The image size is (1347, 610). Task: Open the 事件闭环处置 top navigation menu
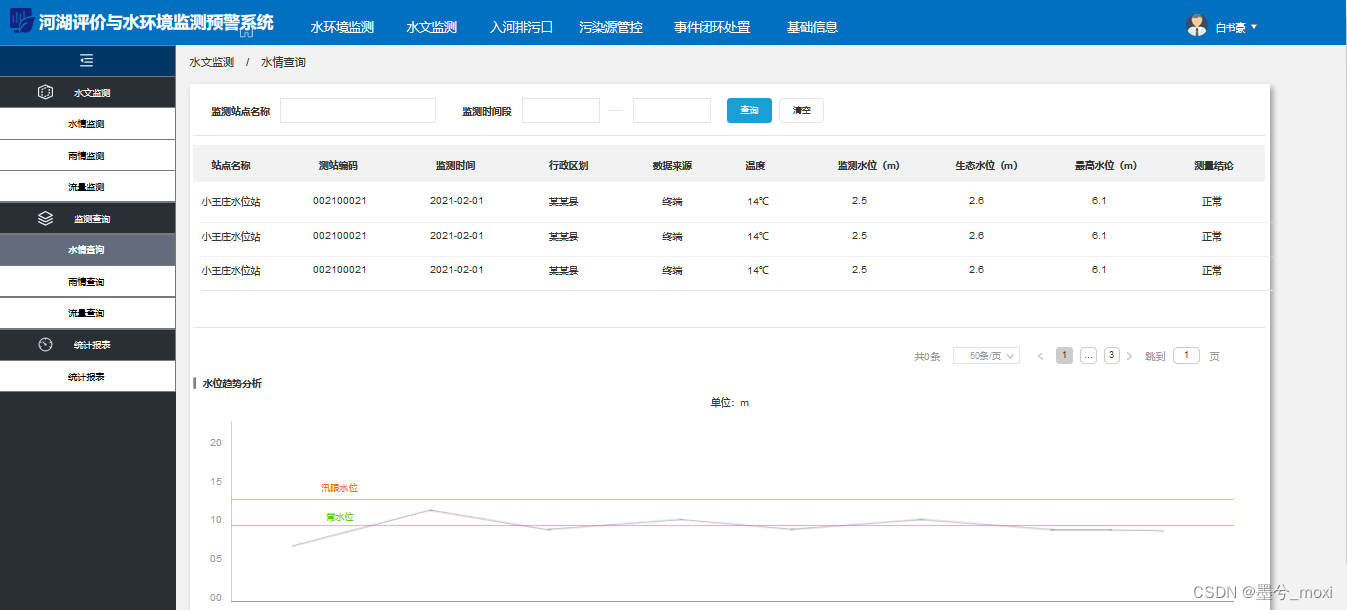(x=712, y=27)
